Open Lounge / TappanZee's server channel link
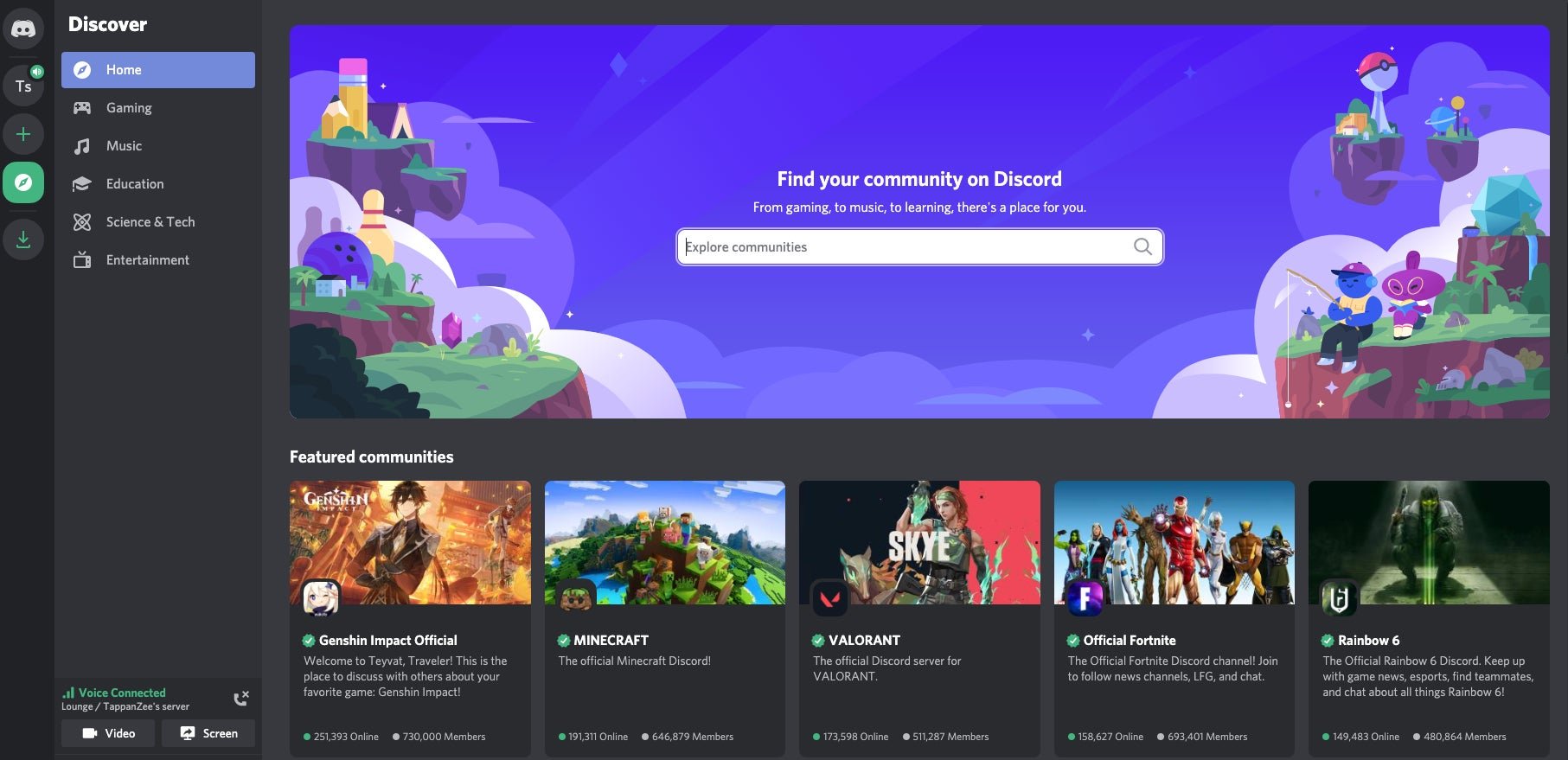 pos(125,706)
